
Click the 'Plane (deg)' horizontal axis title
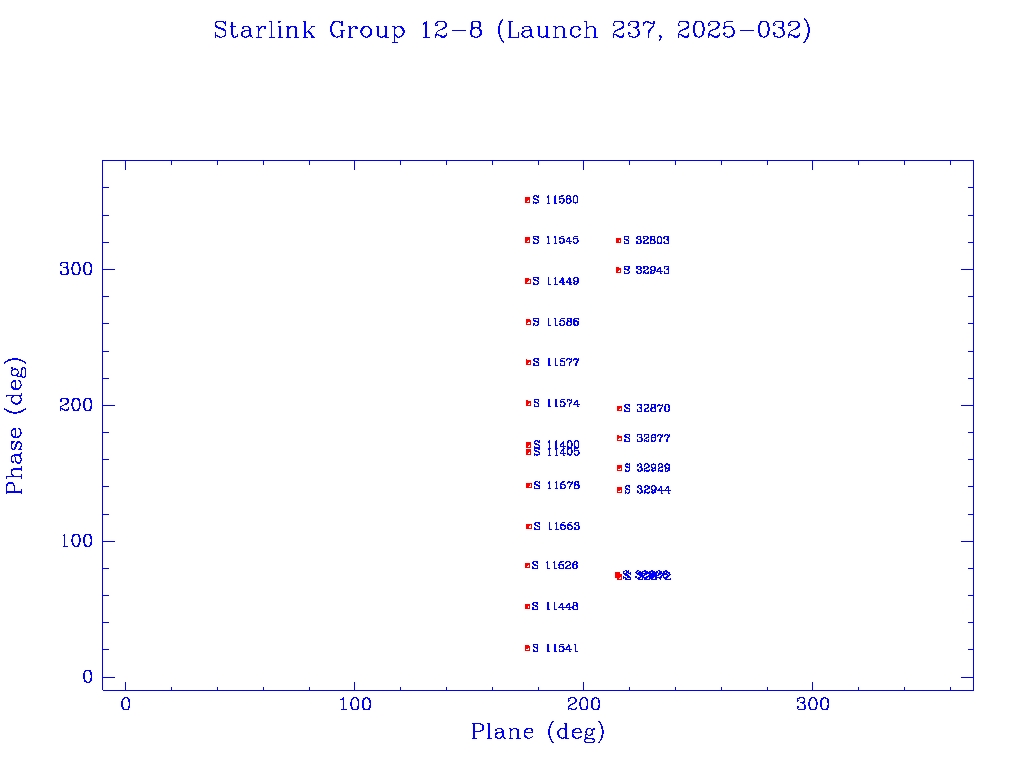click(x=538, y=731)
